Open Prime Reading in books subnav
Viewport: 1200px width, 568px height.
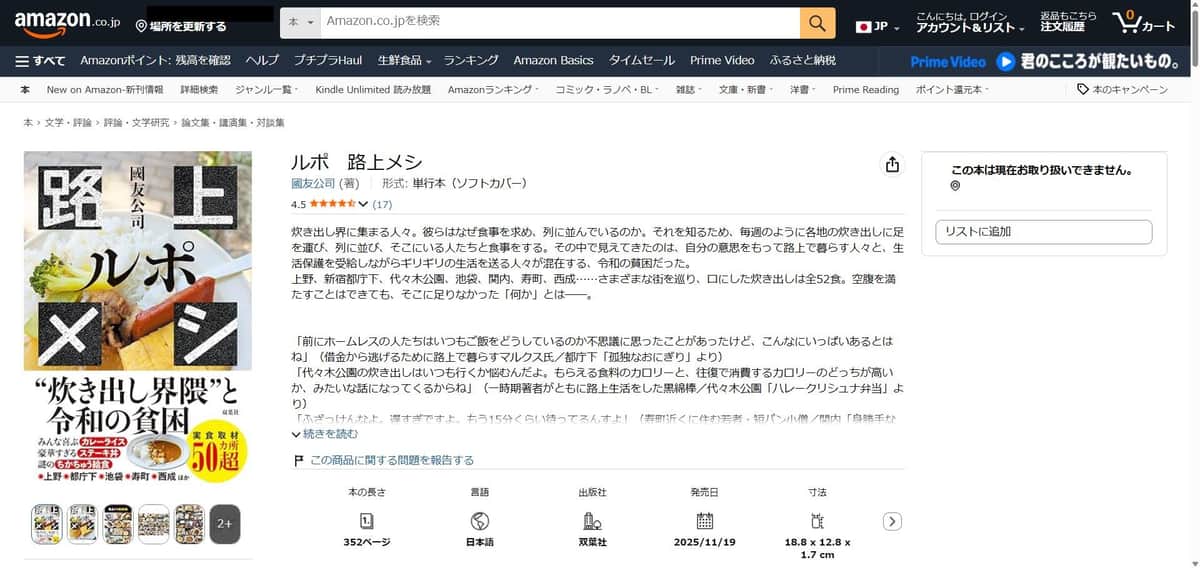point(866,90)
